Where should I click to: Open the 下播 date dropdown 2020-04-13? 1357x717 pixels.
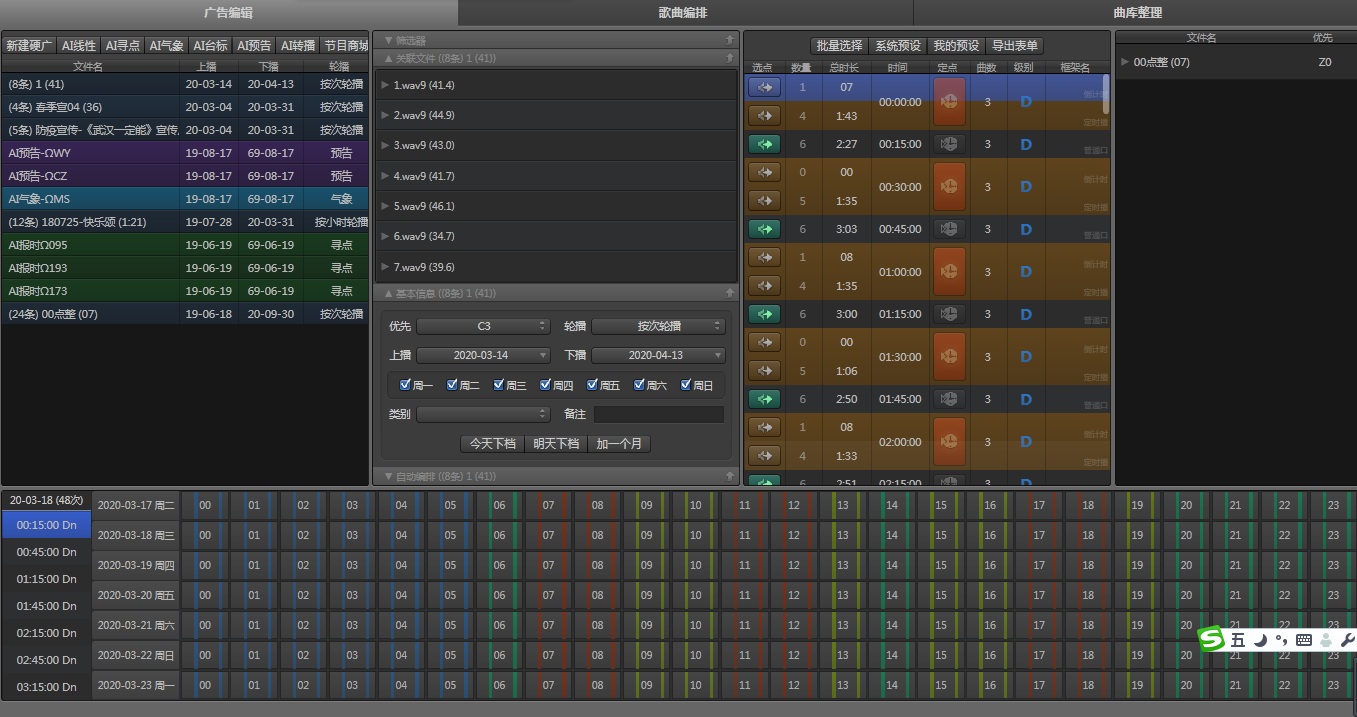[658, 355]
